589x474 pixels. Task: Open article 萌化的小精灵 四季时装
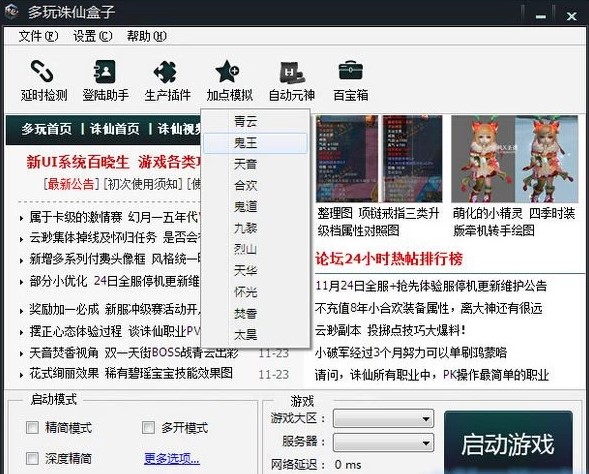pos(513,222)
